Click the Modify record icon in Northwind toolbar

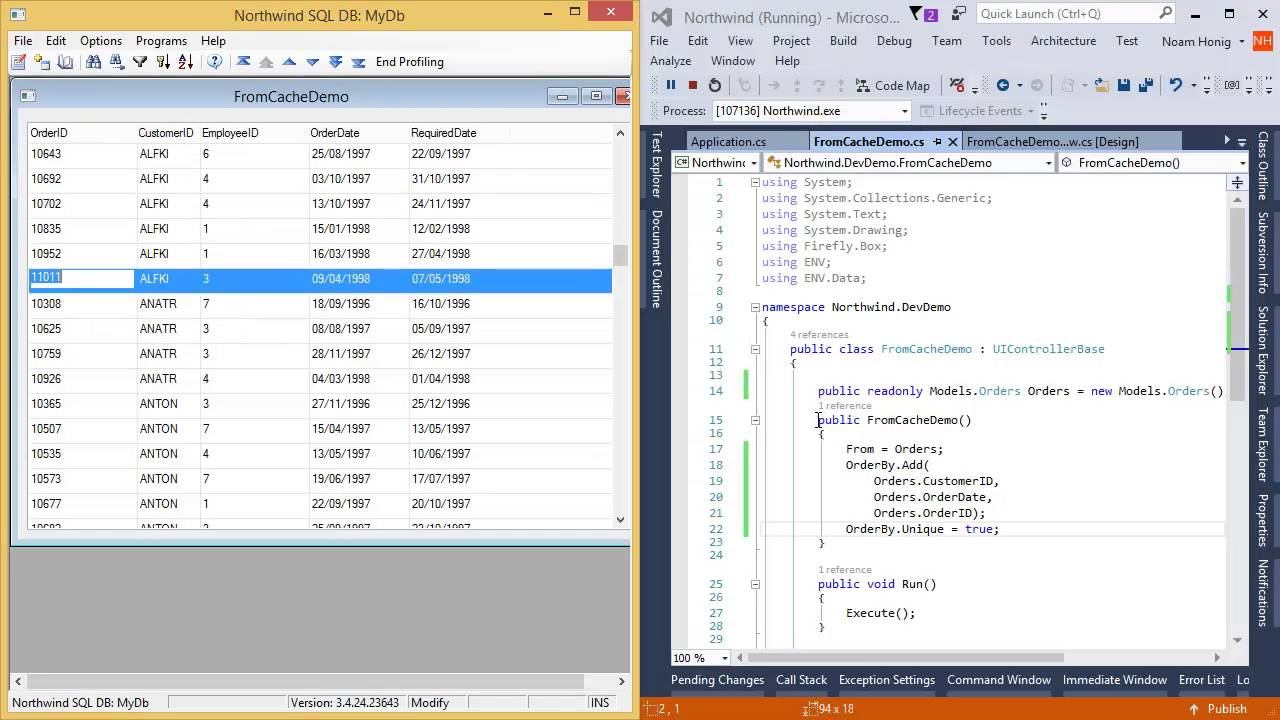pyautogui.click(x=18, y=62)
